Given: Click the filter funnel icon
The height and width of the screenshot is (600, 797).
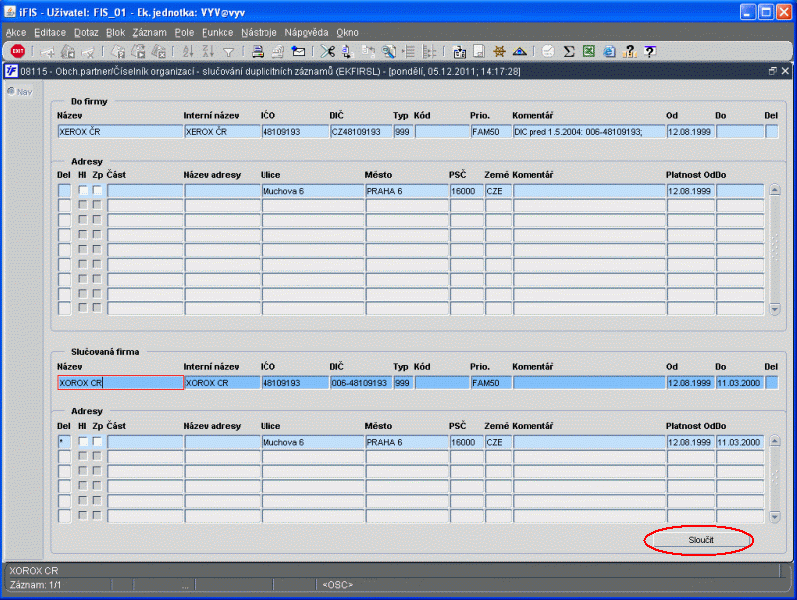Looking at the screenshot, I should tap(229, 52).
